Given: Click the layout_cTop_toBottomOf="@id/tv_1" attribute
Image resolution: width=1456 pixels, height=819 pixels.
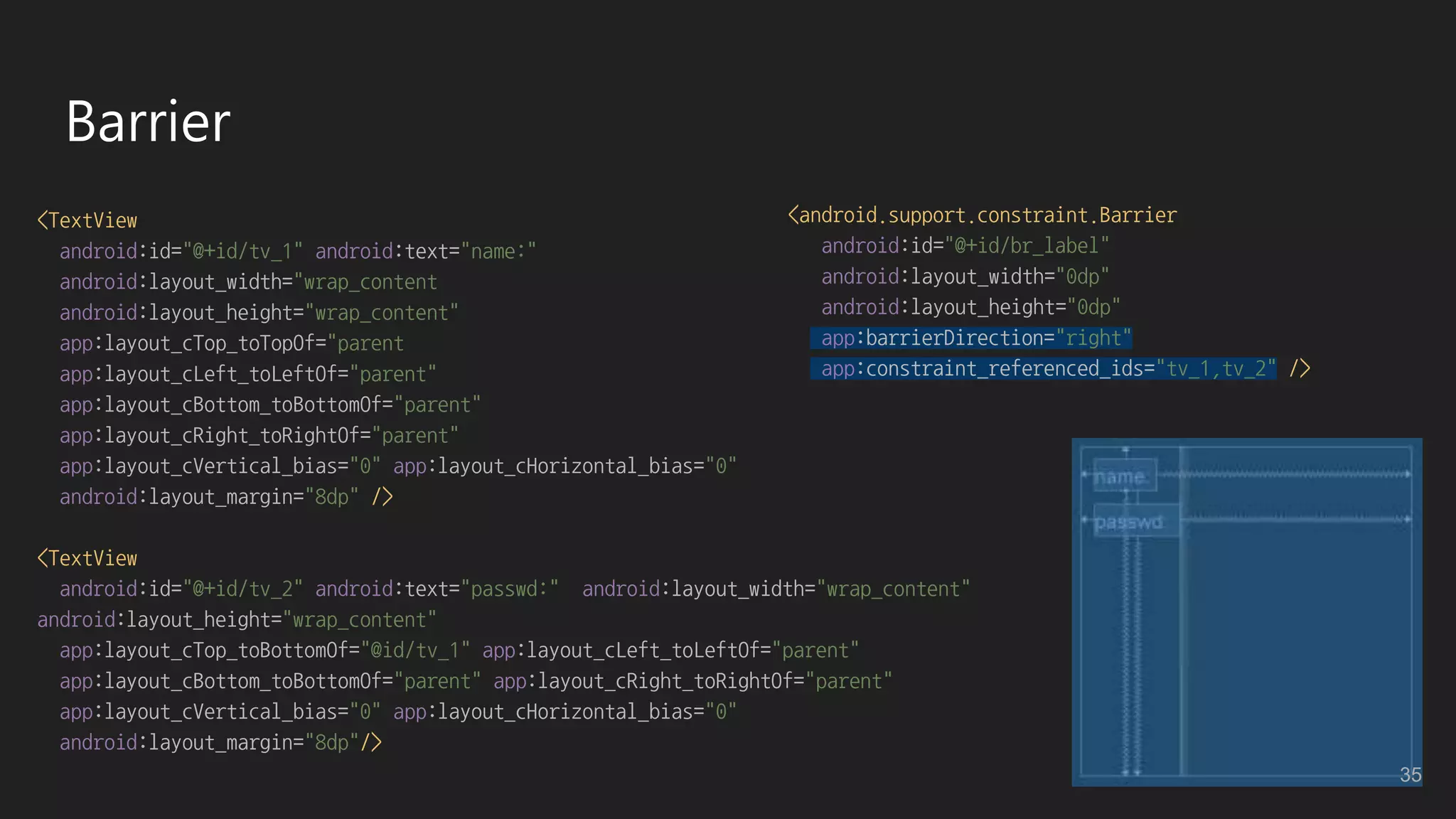Looking at the screenshot, I should point(264,651).
